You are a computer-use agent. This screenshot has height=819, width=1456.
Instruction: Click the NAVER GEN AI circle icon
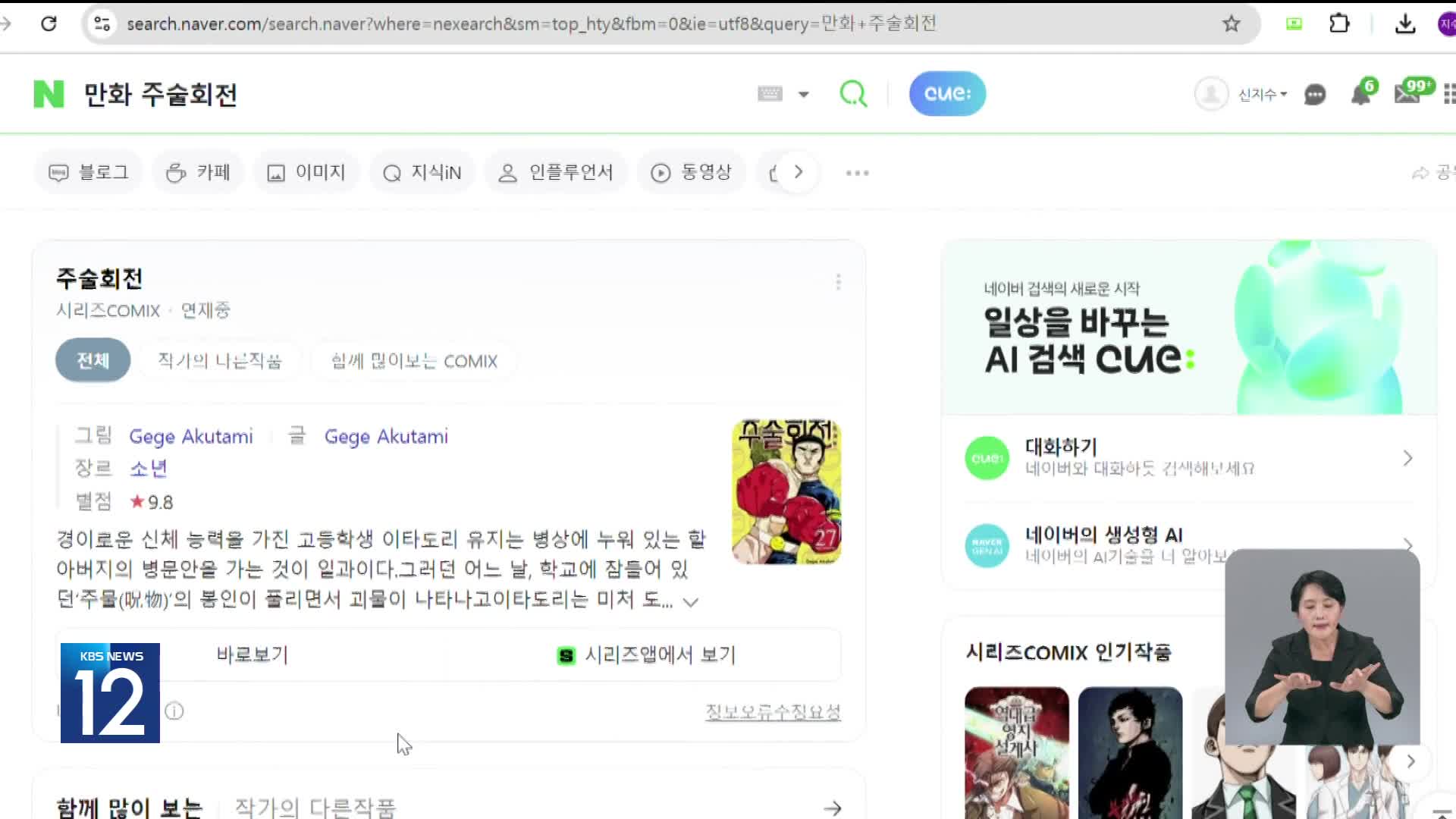click(987, 546)
